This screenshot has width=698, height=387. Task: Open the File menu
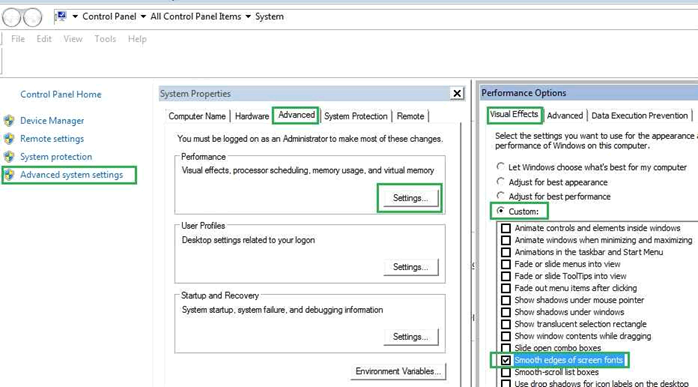point(18,39)
